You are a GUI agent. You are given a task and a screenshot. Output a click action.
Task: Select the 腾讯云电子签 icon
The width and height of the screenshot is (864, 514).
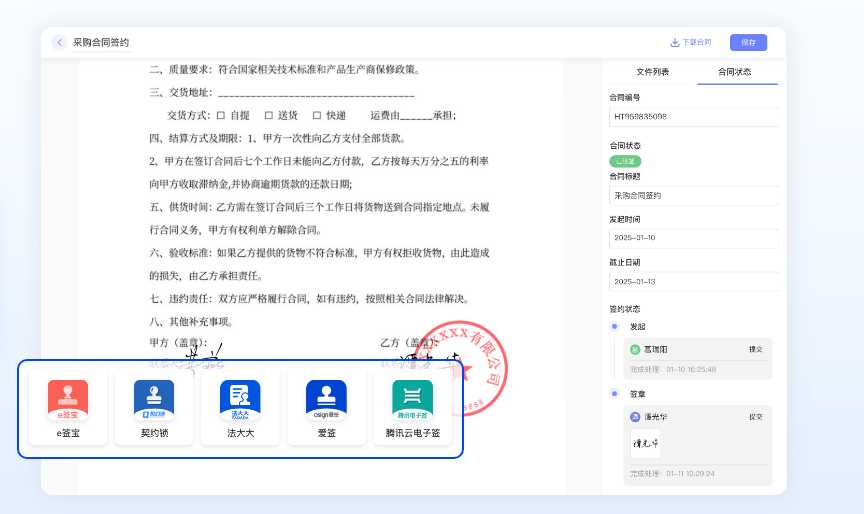click(412, 400)
